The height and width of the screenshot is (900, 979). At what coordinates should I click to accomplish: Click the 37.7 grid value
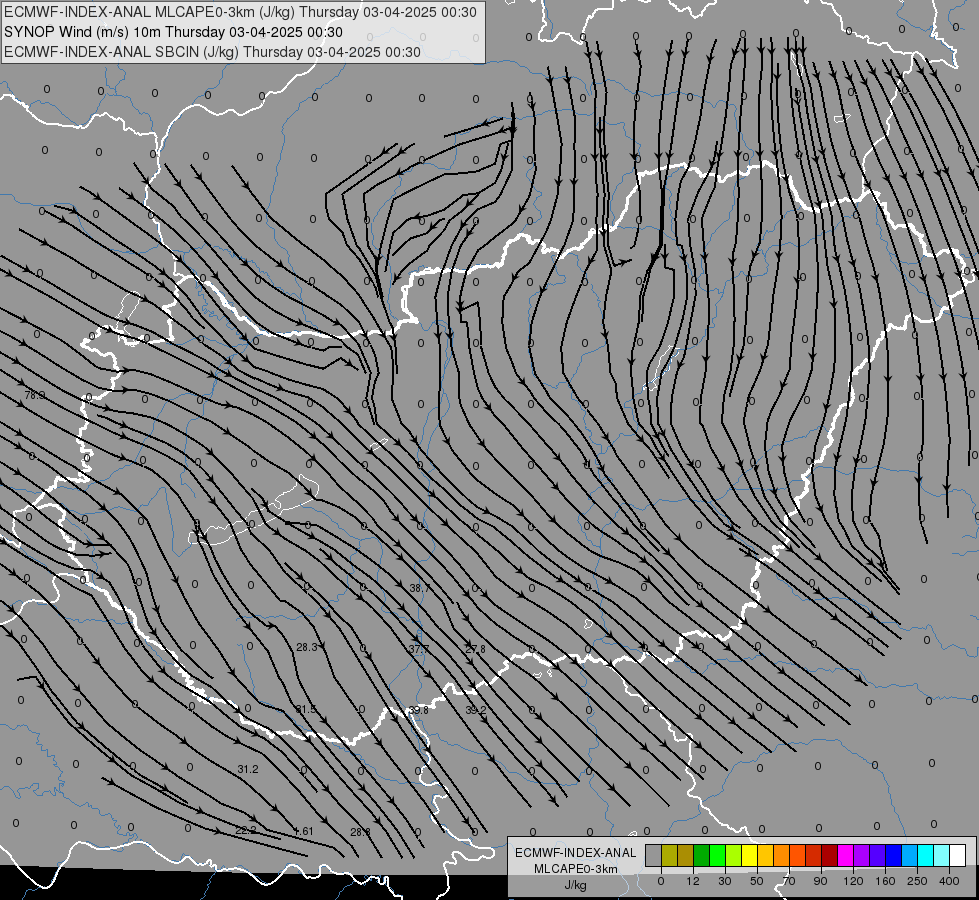coord(419,650)
